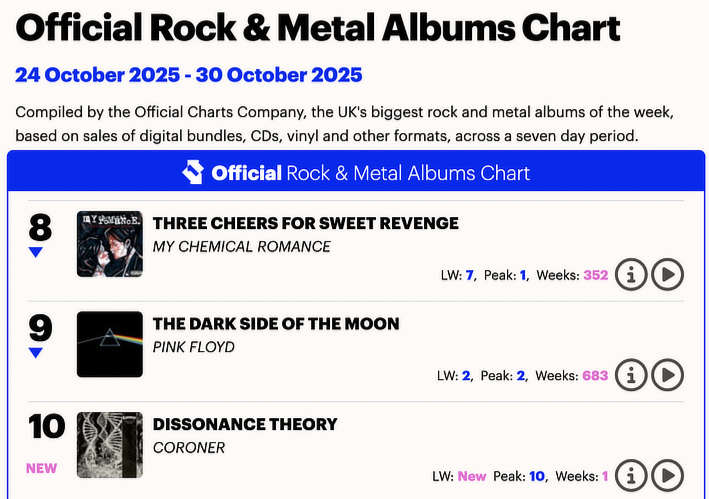Click the 24 October – 30 October date range
Screen dimensions: 709x499
point(189,75)
